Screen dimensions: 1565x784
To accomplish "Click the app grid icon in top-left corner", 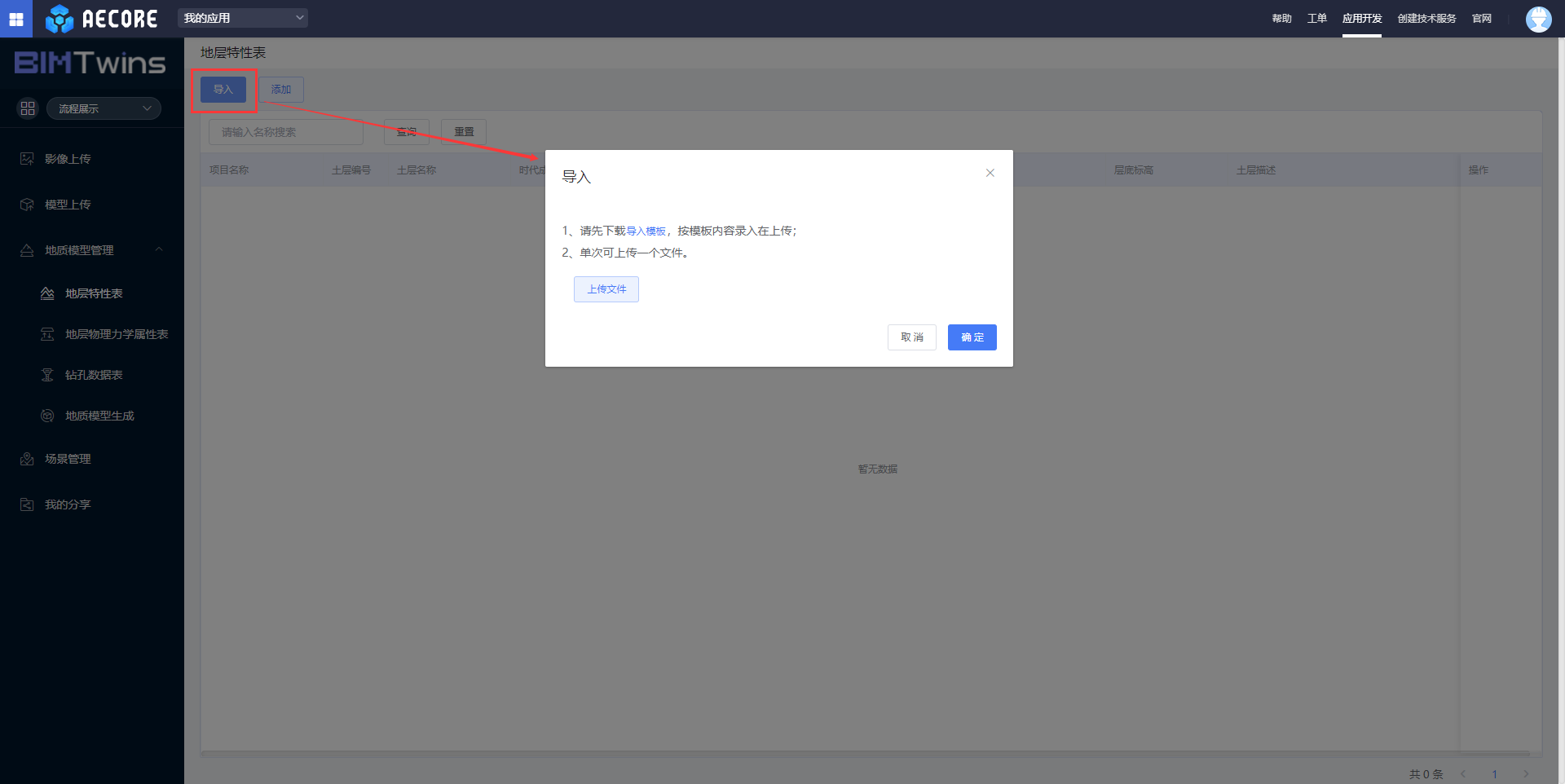I will coord(16,19).
